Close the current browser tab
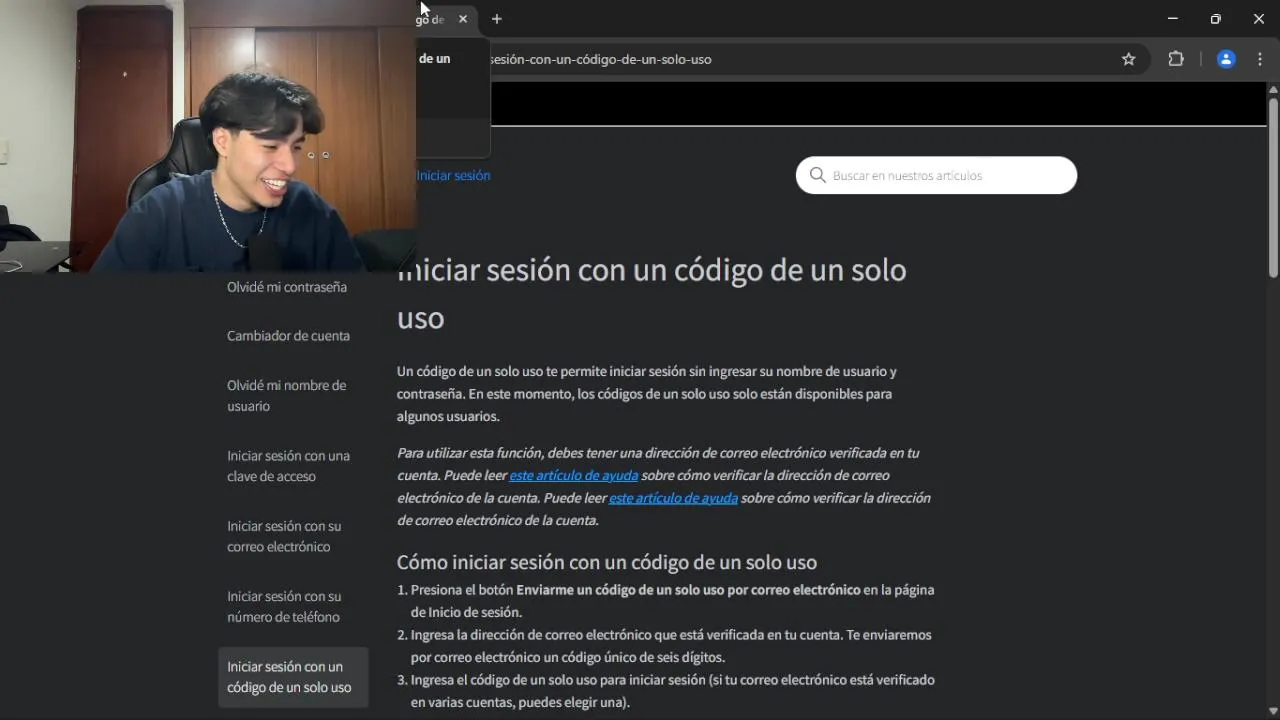This screenshot has height=720, width=1280. tap(463, 19)
